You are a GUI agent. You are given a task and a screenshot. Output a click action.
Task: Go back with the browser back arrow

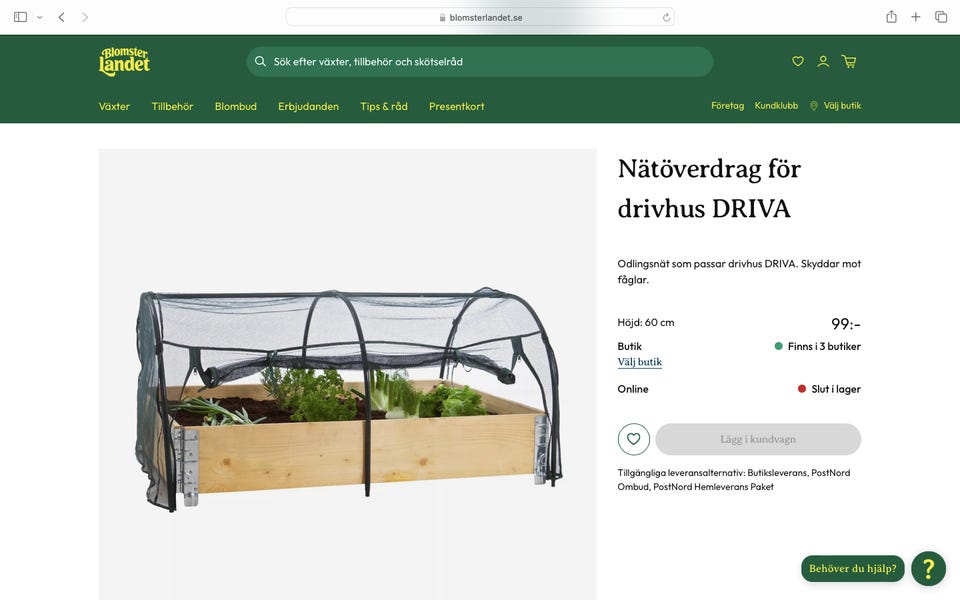click(x=61, y=17)
